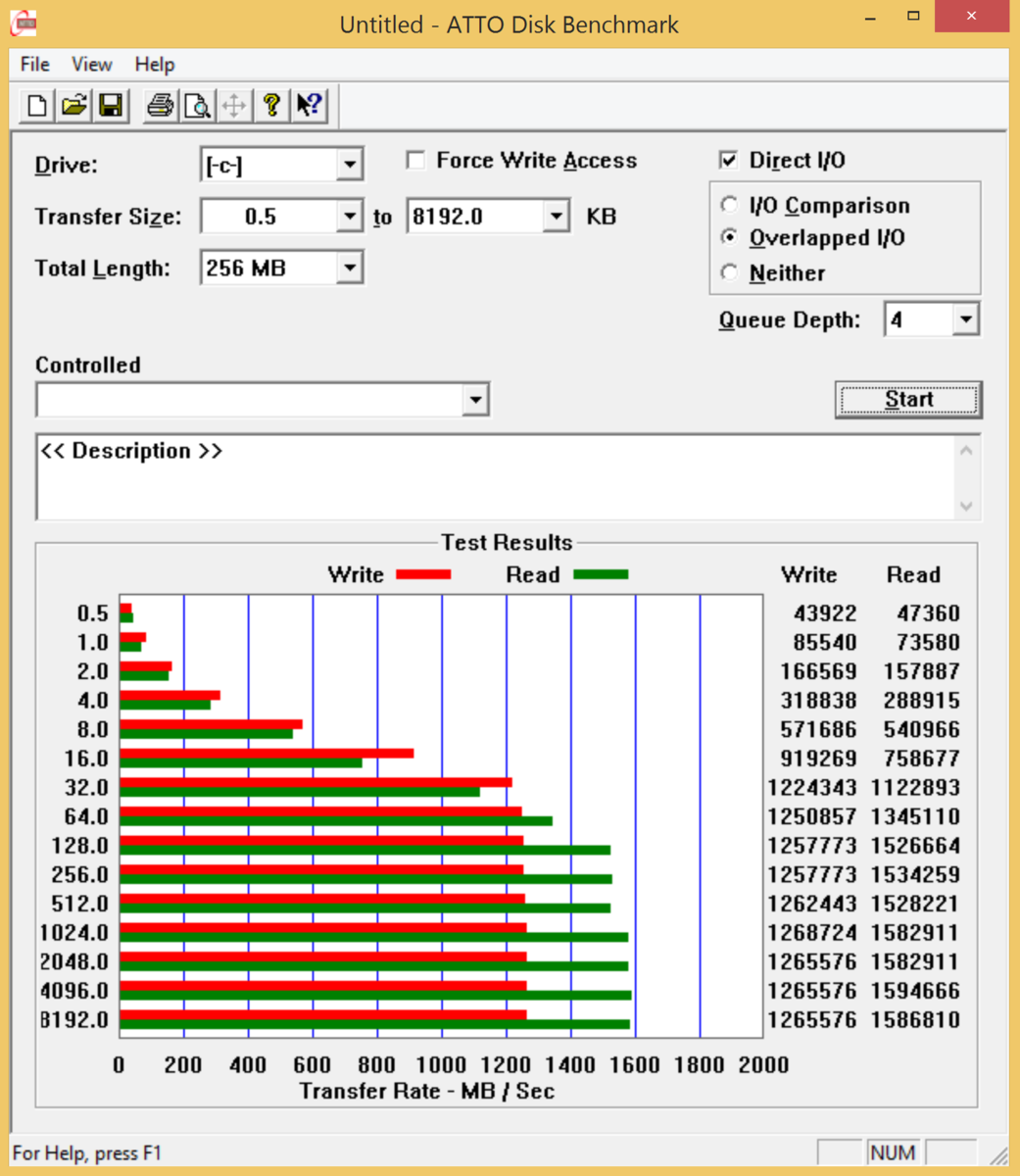Viewport: 1020px width, 1176px height.
Task: Click the 'For Help, press F1' status text
Action: tap(86, 1153)
